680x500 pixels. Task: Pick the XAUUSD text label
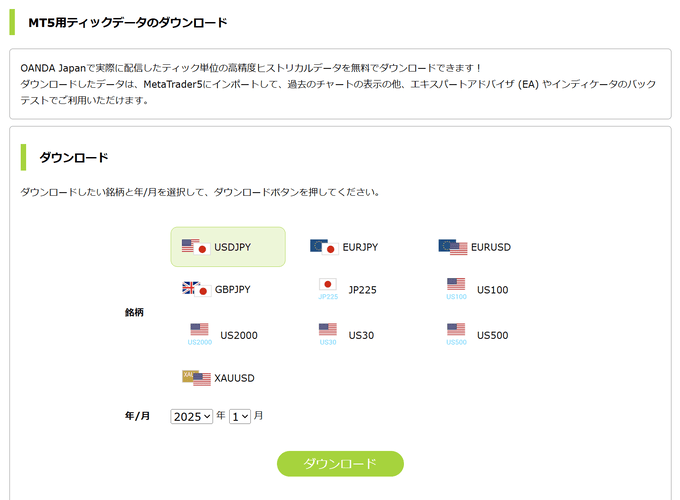[x=234, y=378]
